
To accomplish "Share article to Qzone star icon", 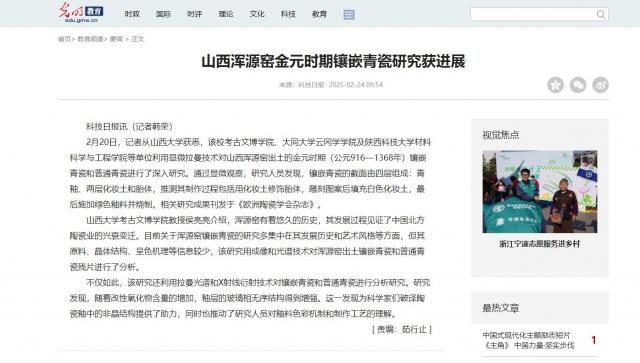I will pyautogui.click(x=556, y=85).
